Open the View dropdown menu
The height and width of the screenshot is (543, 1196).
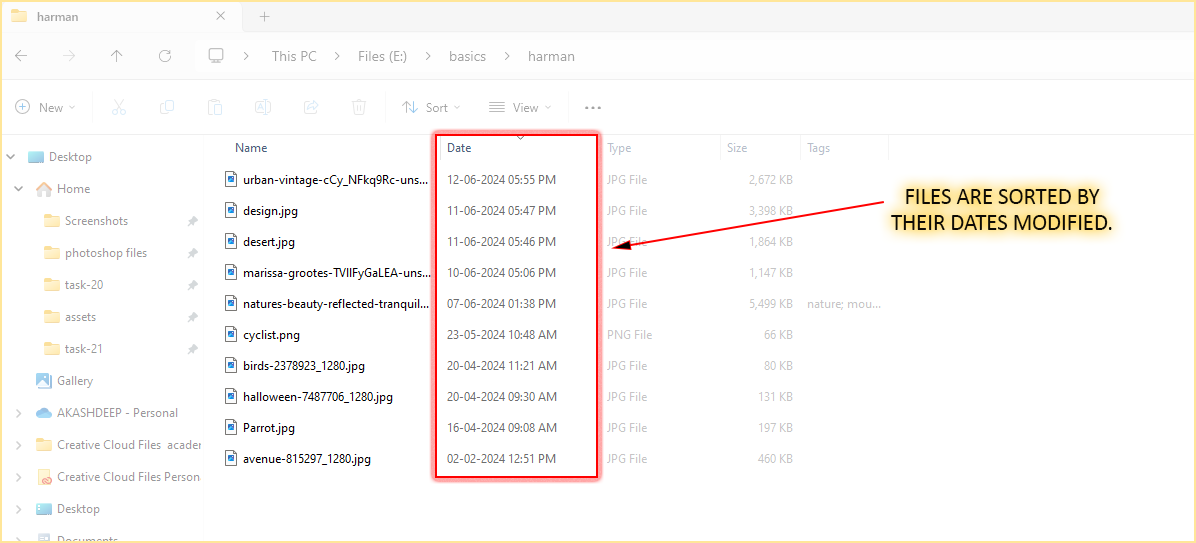(519, 107)
